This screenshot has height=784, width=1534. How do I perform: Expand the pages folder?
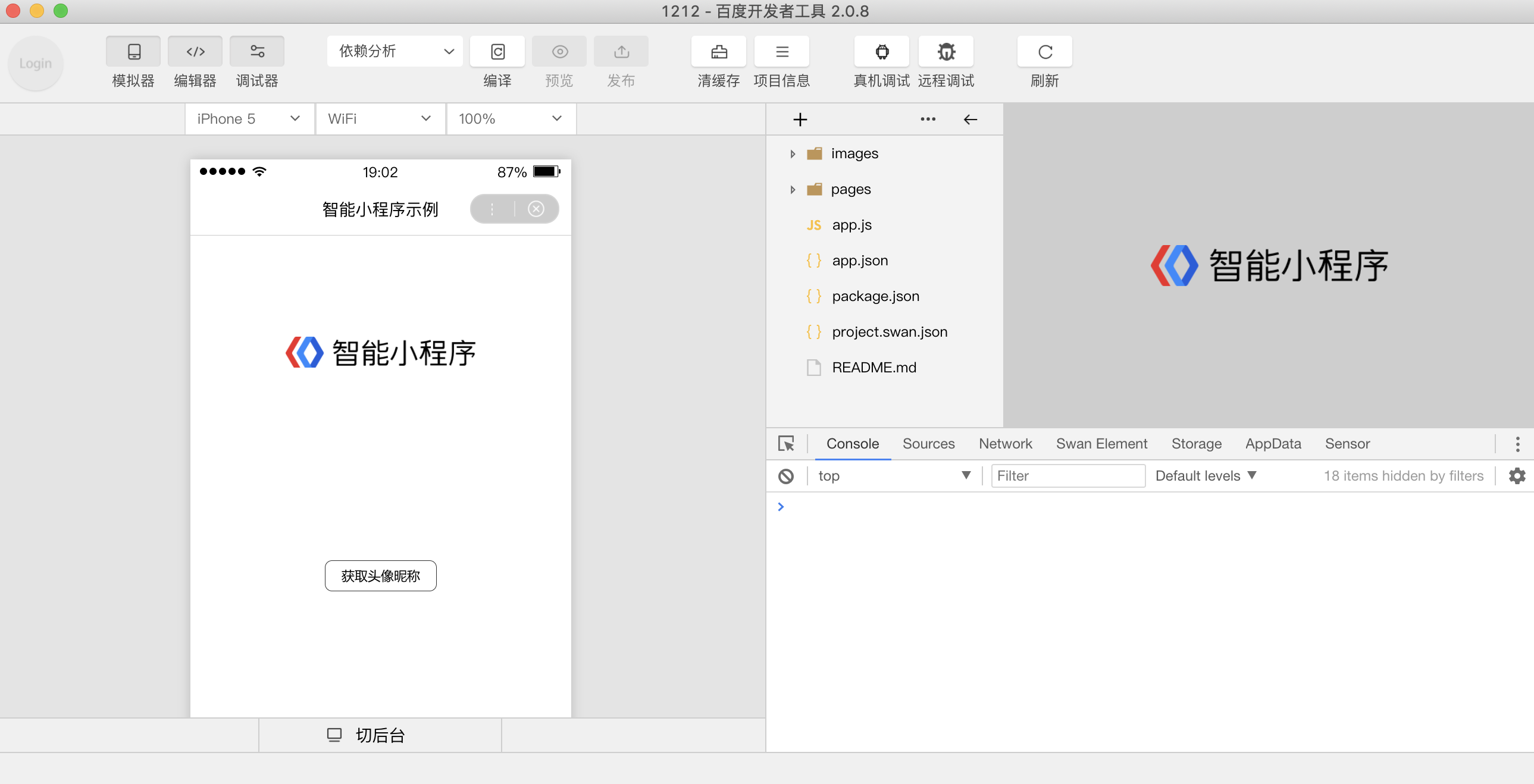point(793,189)
